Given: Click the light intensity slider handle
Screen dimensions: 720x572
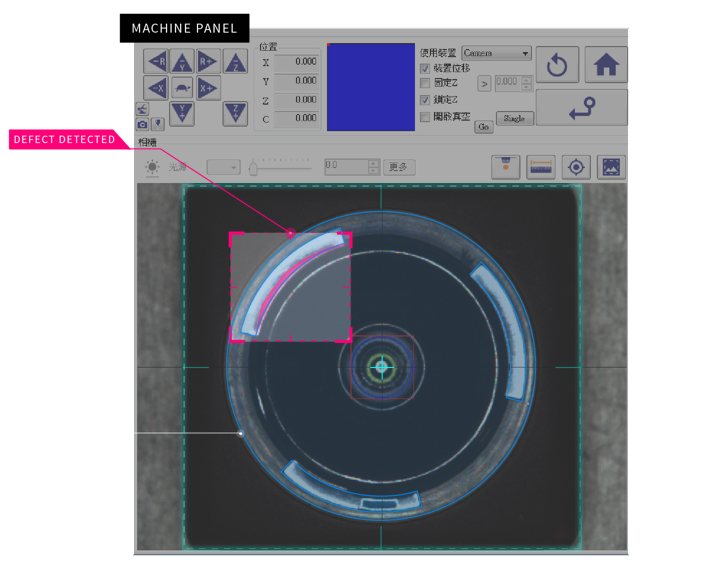Looking at the screenshot, I should click(x=254, y=169).
